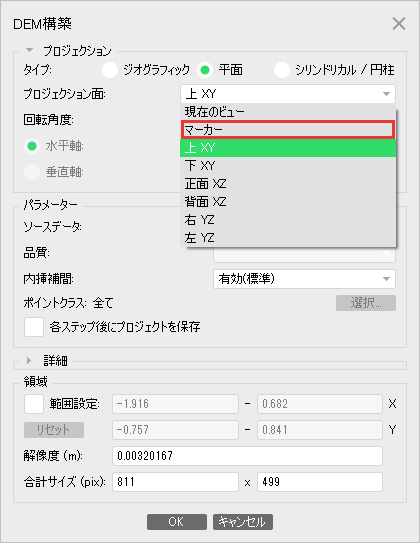Choose マーカー from the dropdown list

[x=288, y=130]
